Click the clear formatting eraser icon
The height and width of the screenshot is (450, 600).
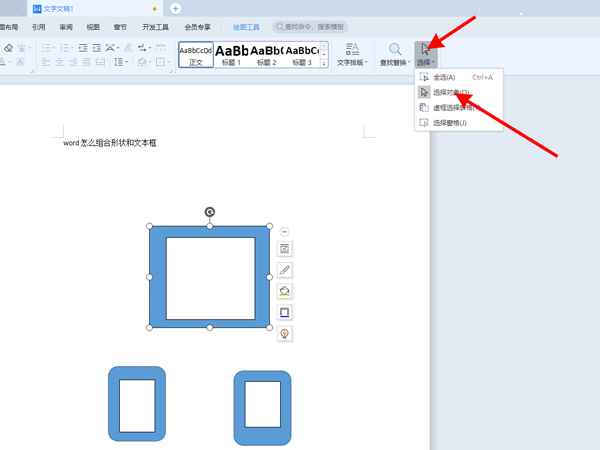[x=8, y=48]
